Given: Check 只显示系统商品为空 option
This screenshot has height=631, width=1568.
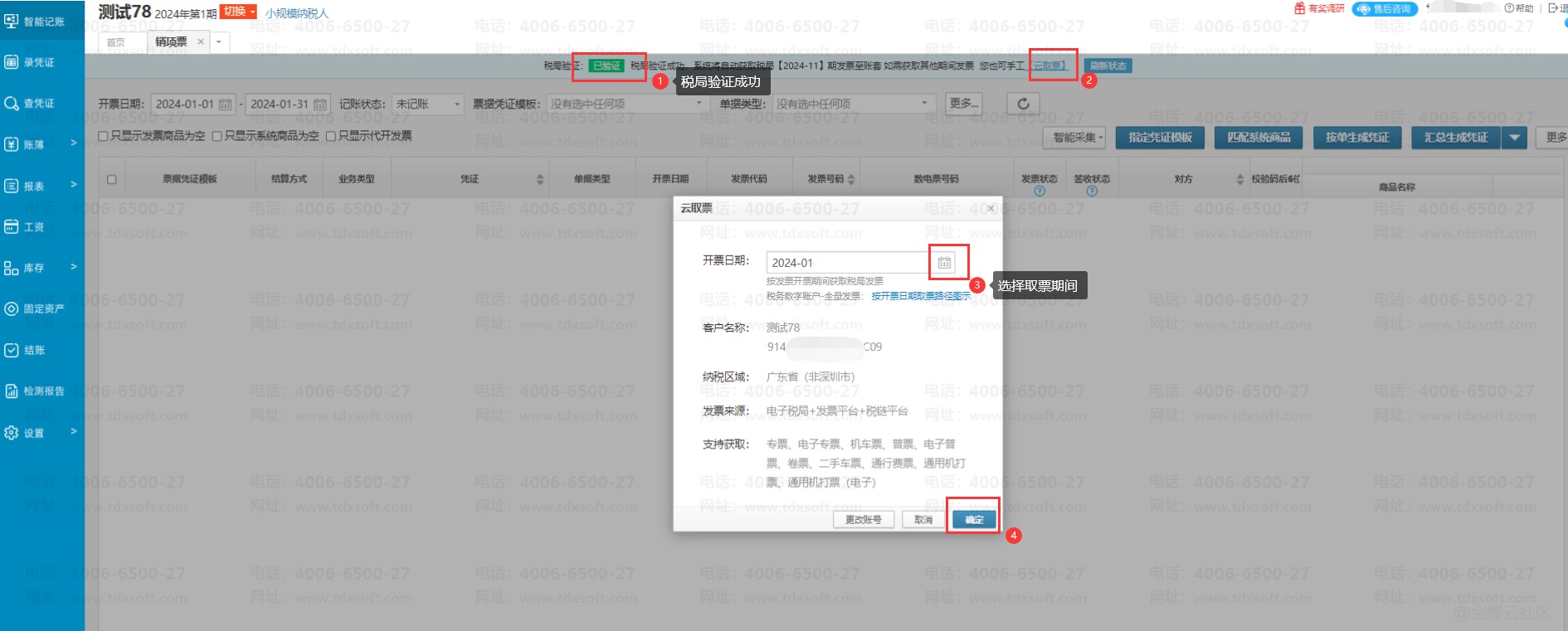Looking at the screenshot, I should pyautogui.click(x=217, y=136).
